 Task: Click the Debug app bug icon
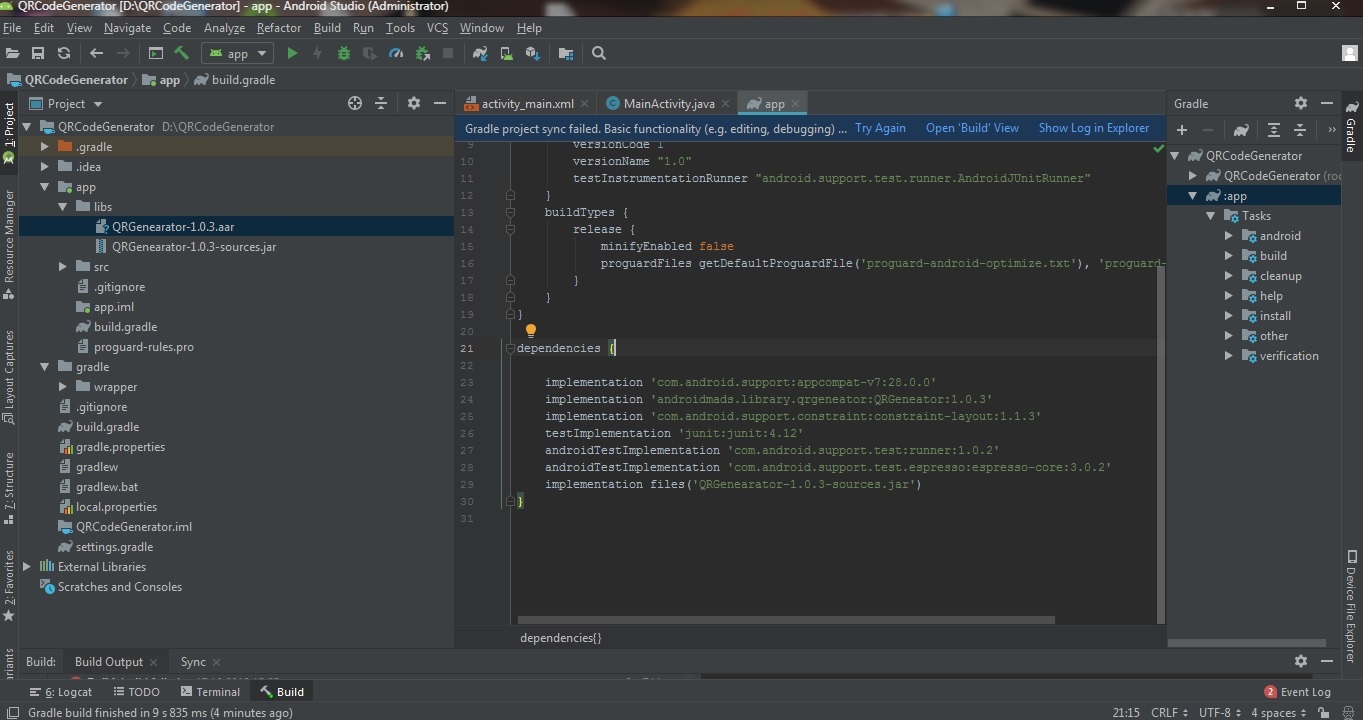click(344, 53)
